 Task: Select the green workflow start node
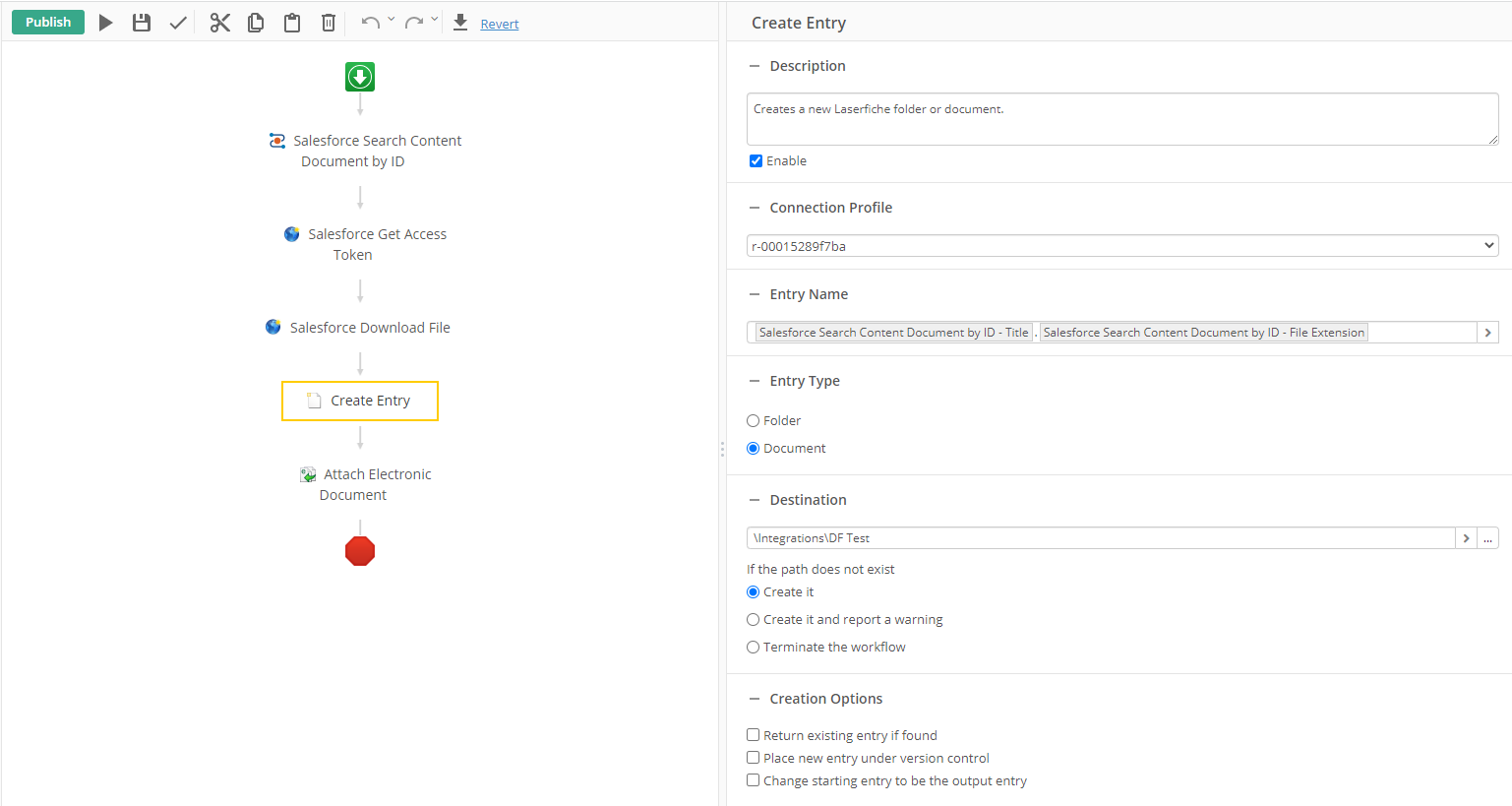[360, 77]
